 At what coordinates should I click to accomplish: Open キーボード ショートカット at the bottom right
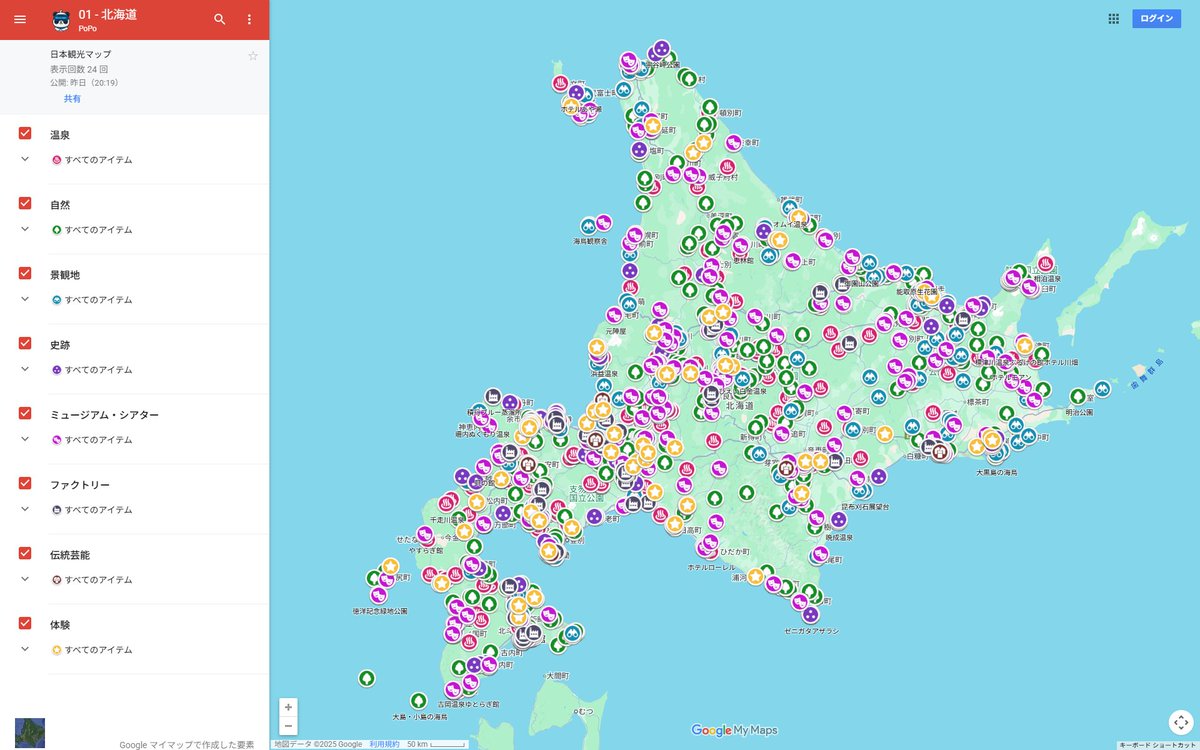coord(1158,745)
